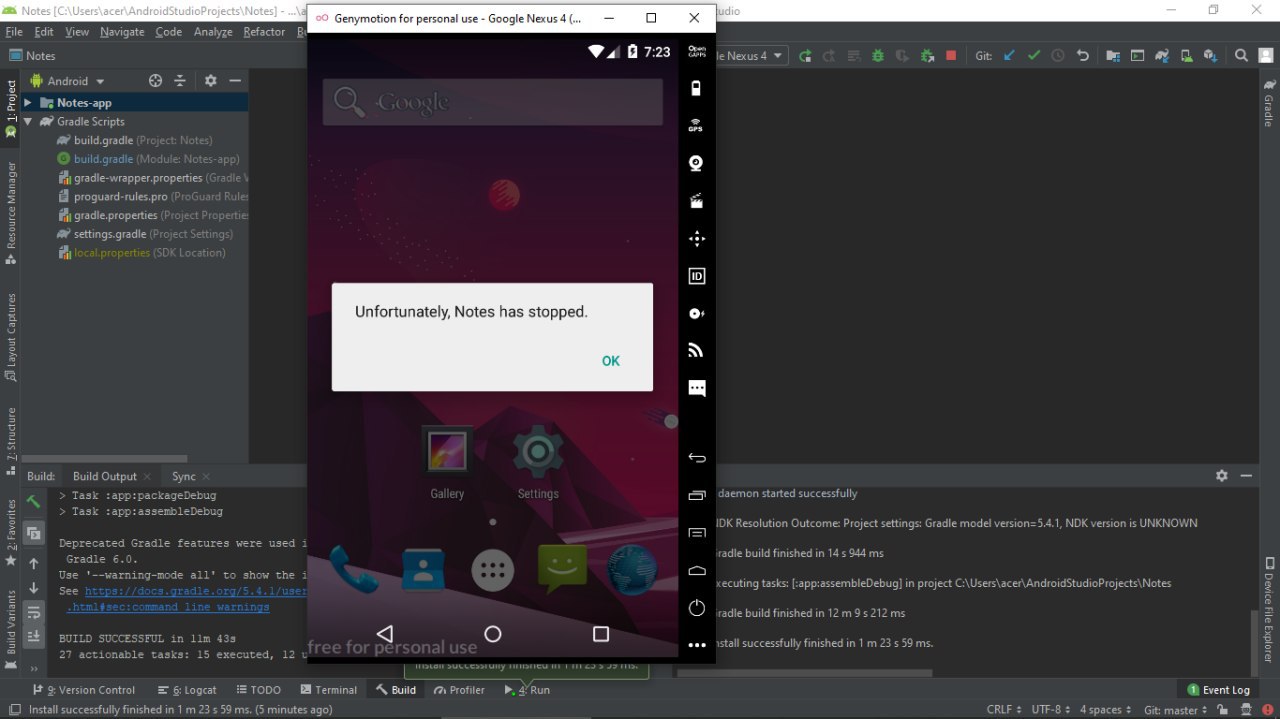The width and height of the screenshot is (1280, 719).
Task: Open Genymotion Identifiers ID widget
Action: tap(697, 276)
